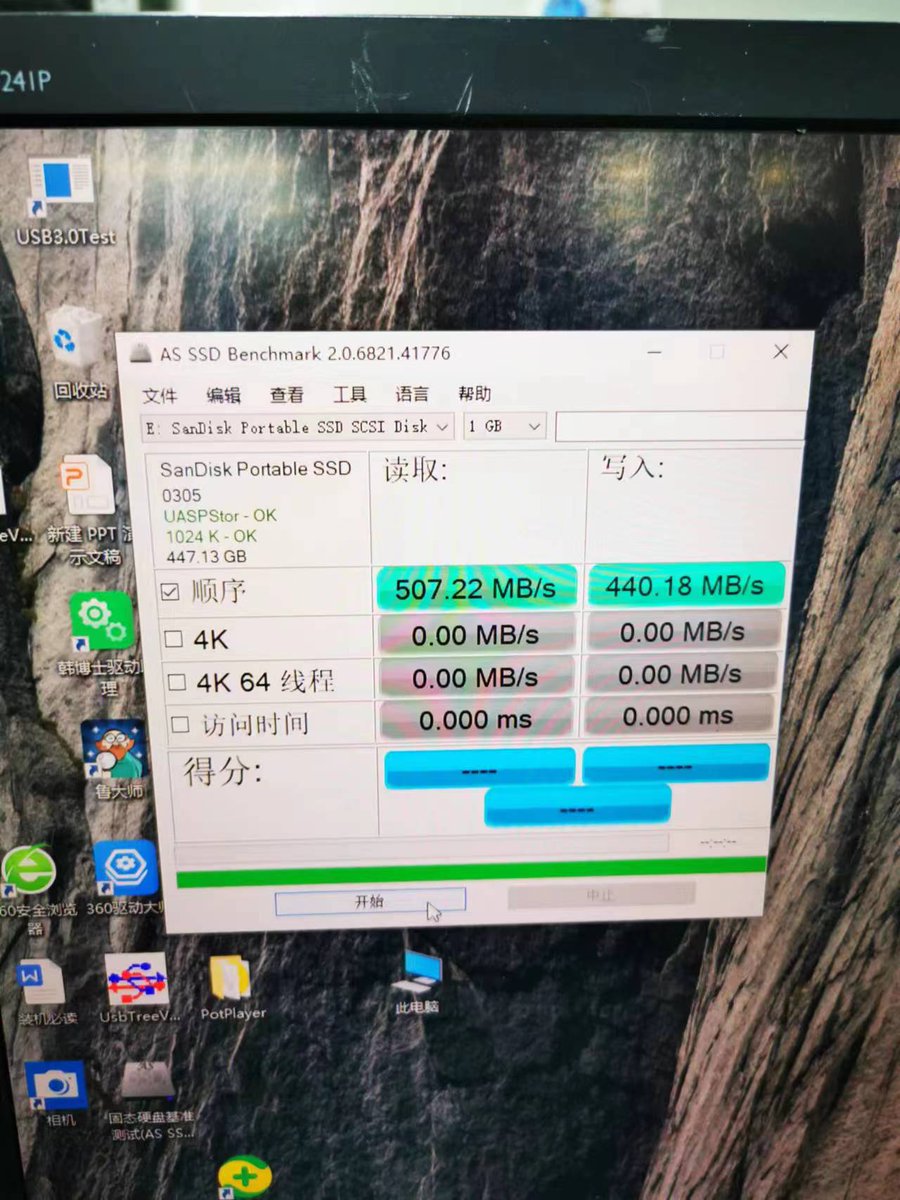Open the 工具 menu
This screenshot has height=1200, width=900.
click(x=350, y=394)
